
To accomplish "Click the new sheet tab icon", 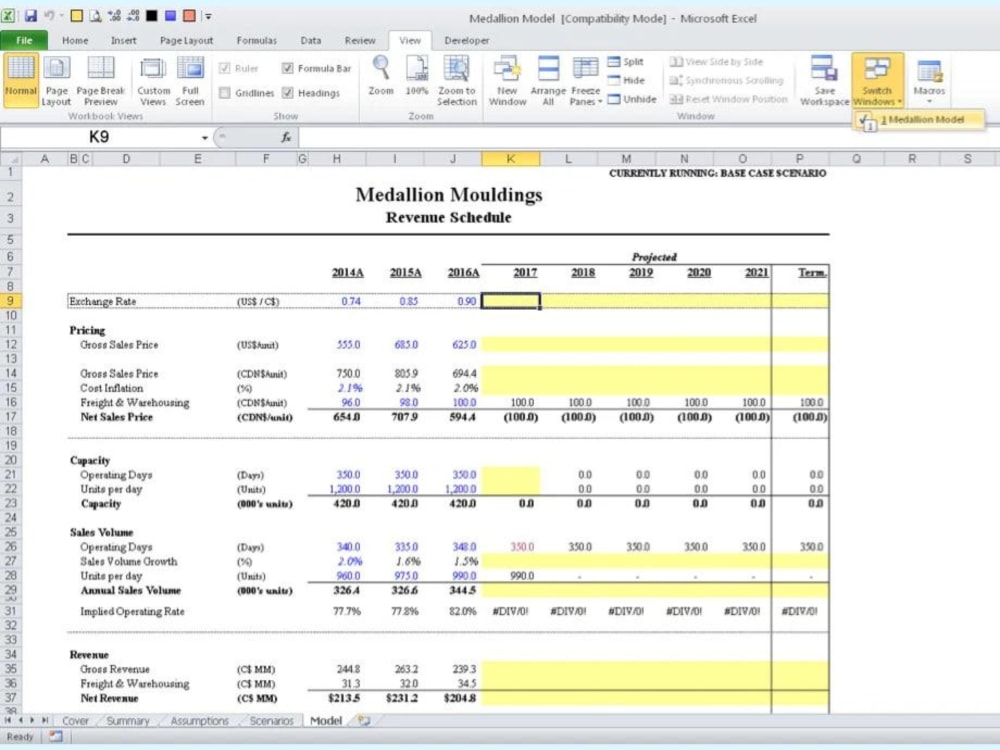I will pos(364,721).
